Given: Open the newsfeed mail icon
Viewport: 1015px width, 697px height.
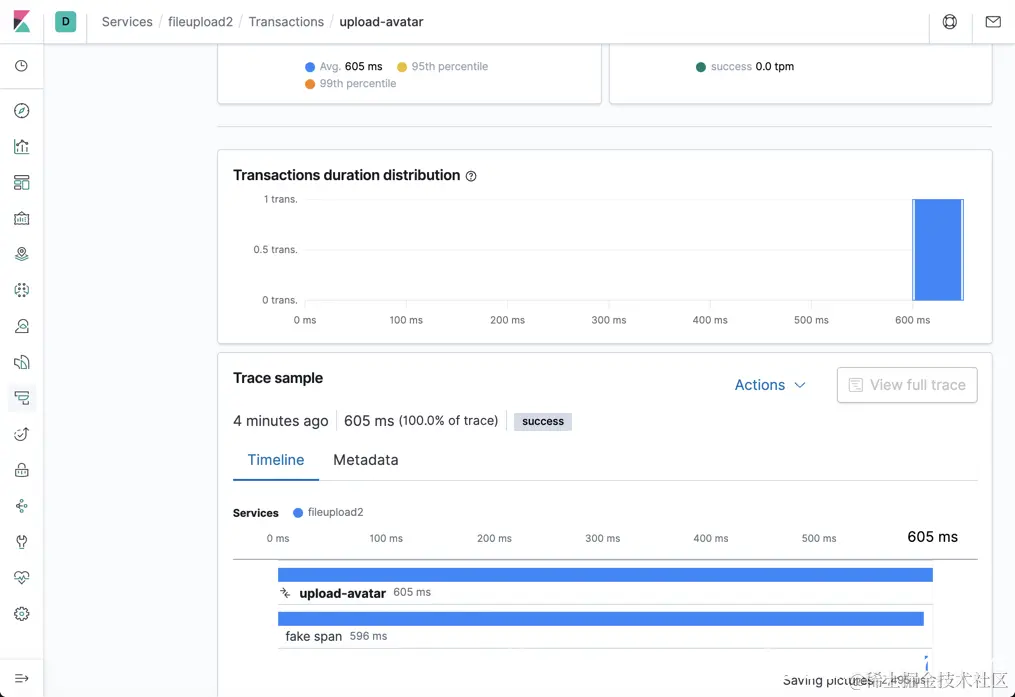Looking at the screenshot, I should point(993,21).
